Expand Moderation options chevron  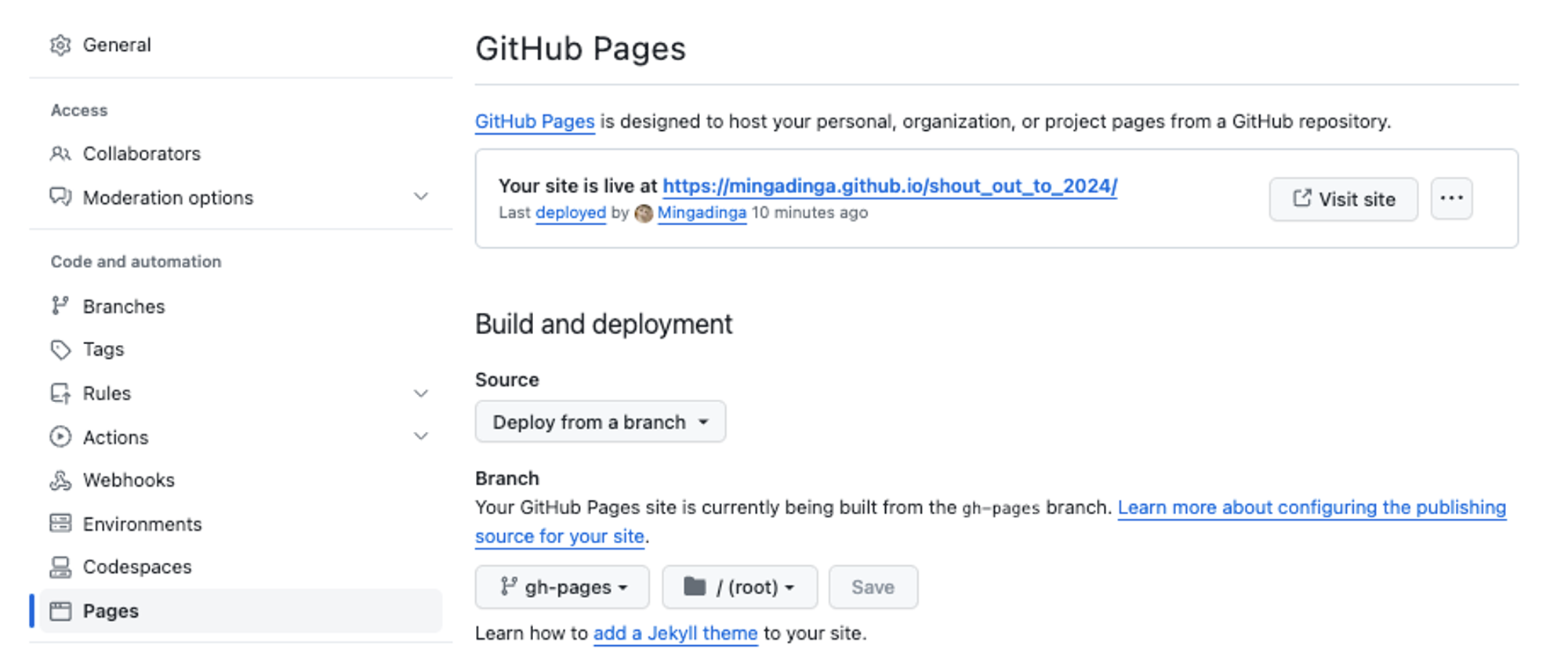(421, 197)
